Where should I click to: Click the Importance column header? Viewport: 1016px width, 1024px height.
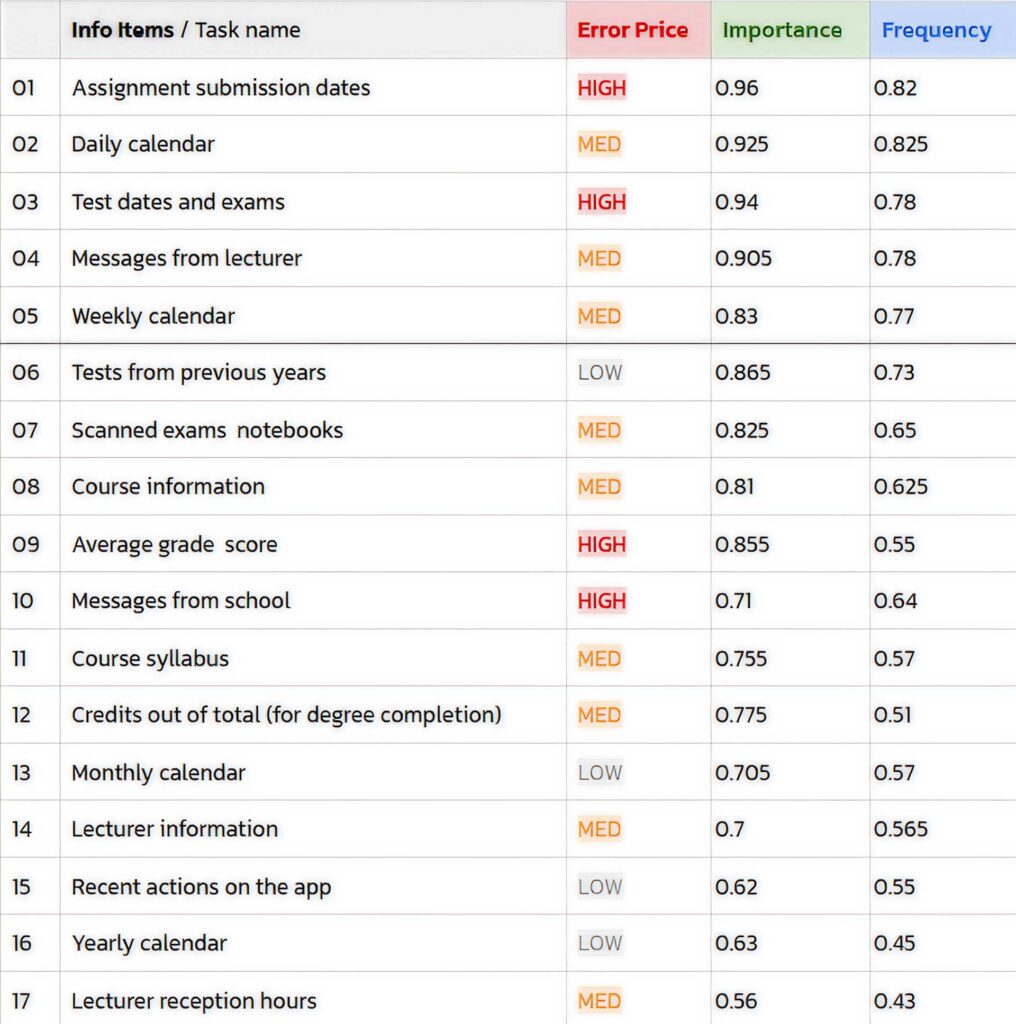click(x=782, y=30)
